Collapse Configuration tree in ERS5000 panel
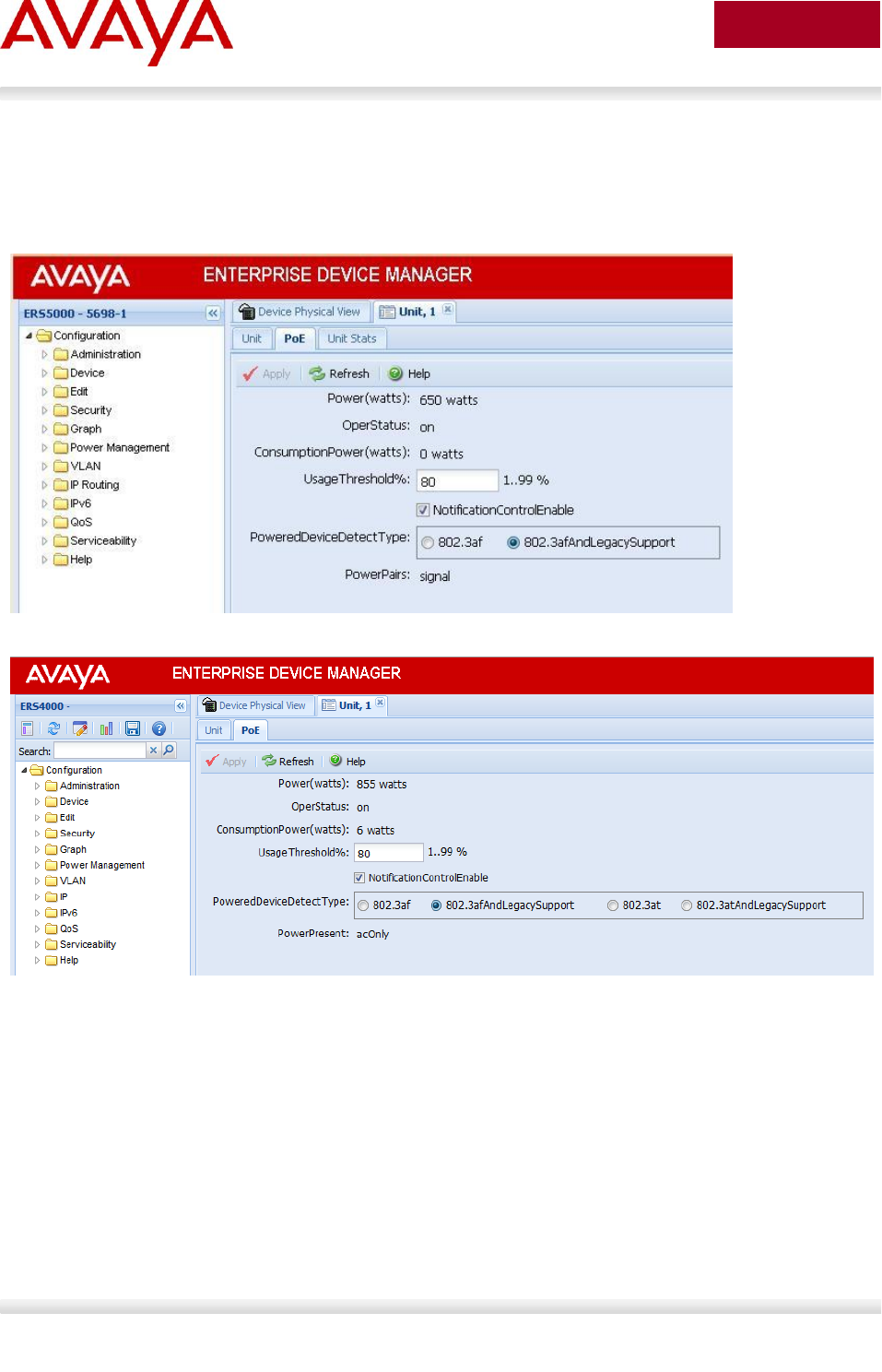882x1372 pixels. [29, 336]
